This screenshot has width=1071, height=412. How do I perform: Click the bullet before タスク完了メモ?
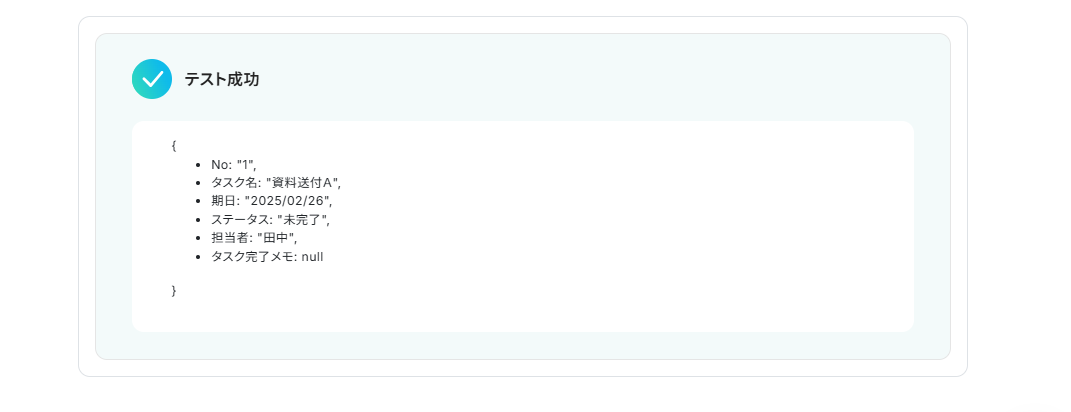(197, 258)
